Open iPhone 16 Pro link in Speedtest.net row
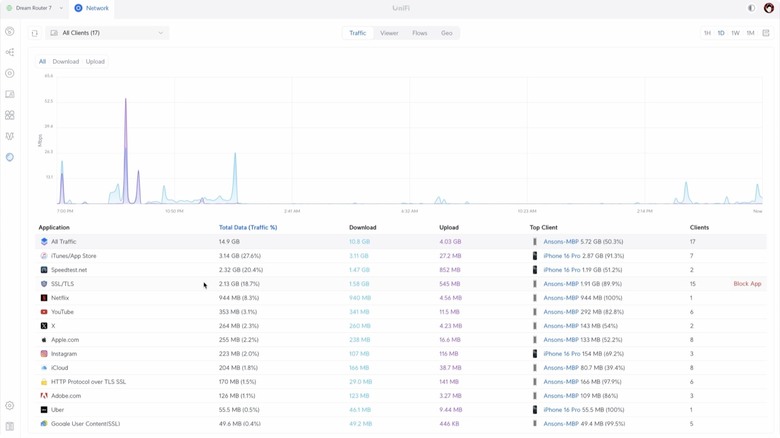This screenshot has height=438, width=780. click(x=562, y=270)
